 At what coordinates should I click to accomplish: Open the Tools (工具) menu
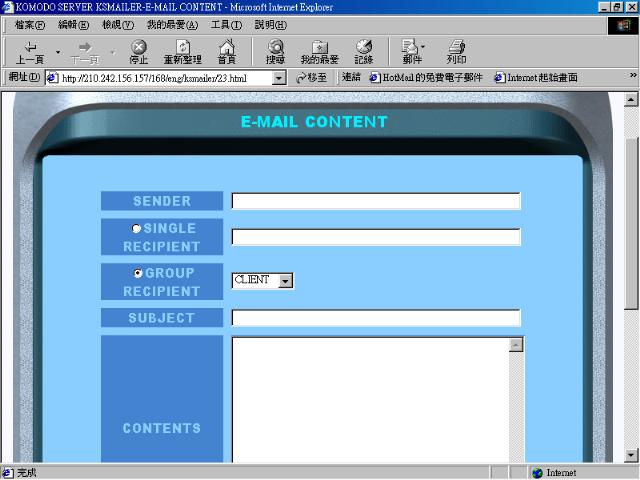pos(226,24)
